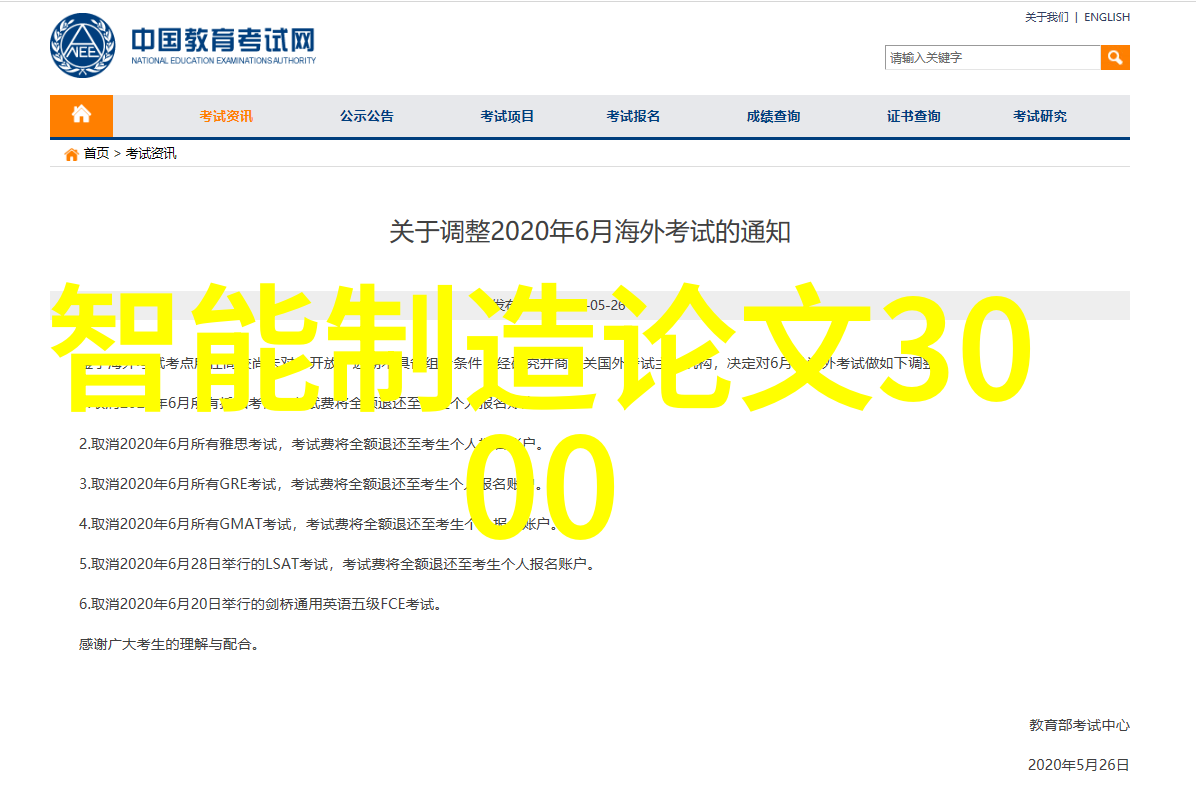Click the 关于我们 link at top
Viewport: 1196px width, 800px height.
[x=1046, y=17]
